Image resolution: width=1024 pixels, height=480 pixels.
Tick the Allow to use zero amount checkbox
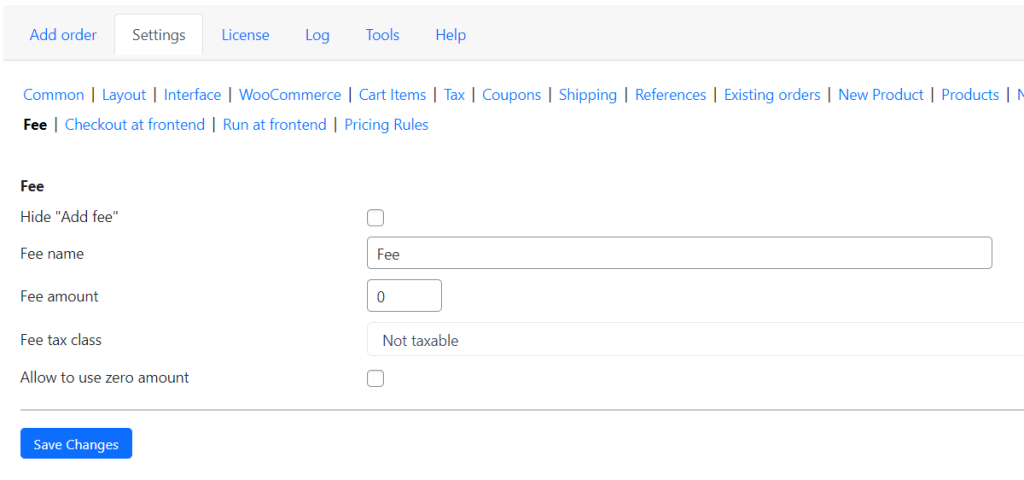point(376,379)
